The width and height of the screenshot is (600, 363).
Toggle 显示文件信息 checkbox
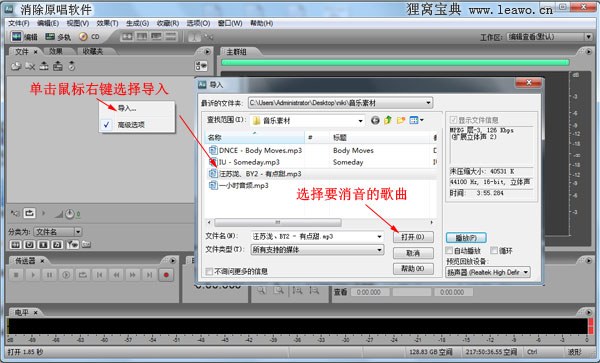pos(453,120)
